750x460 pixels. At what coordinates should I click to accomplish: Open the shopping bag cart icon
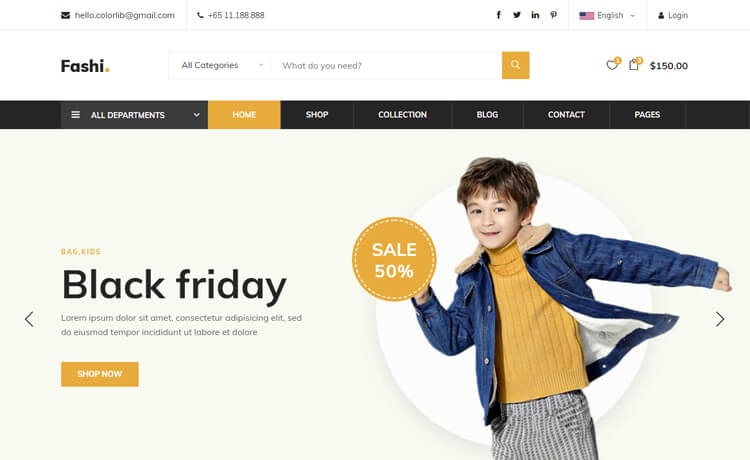(x=635, y=65)
